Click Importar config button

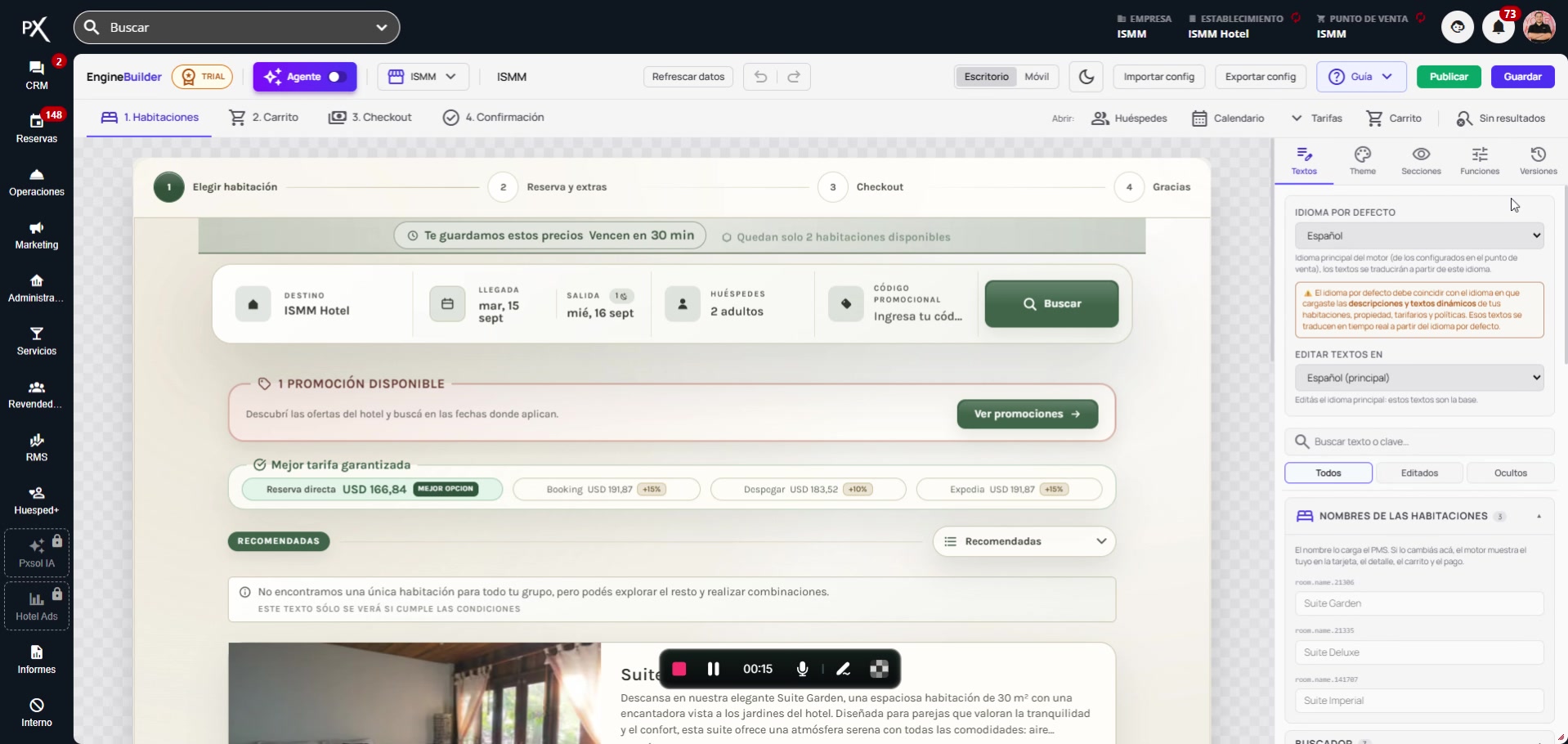pos(1158,77)
